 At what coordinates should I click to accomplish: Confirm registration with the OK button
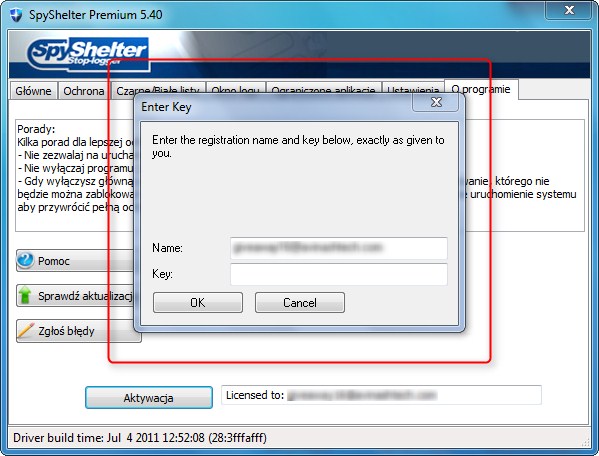(x=198, y=302)
